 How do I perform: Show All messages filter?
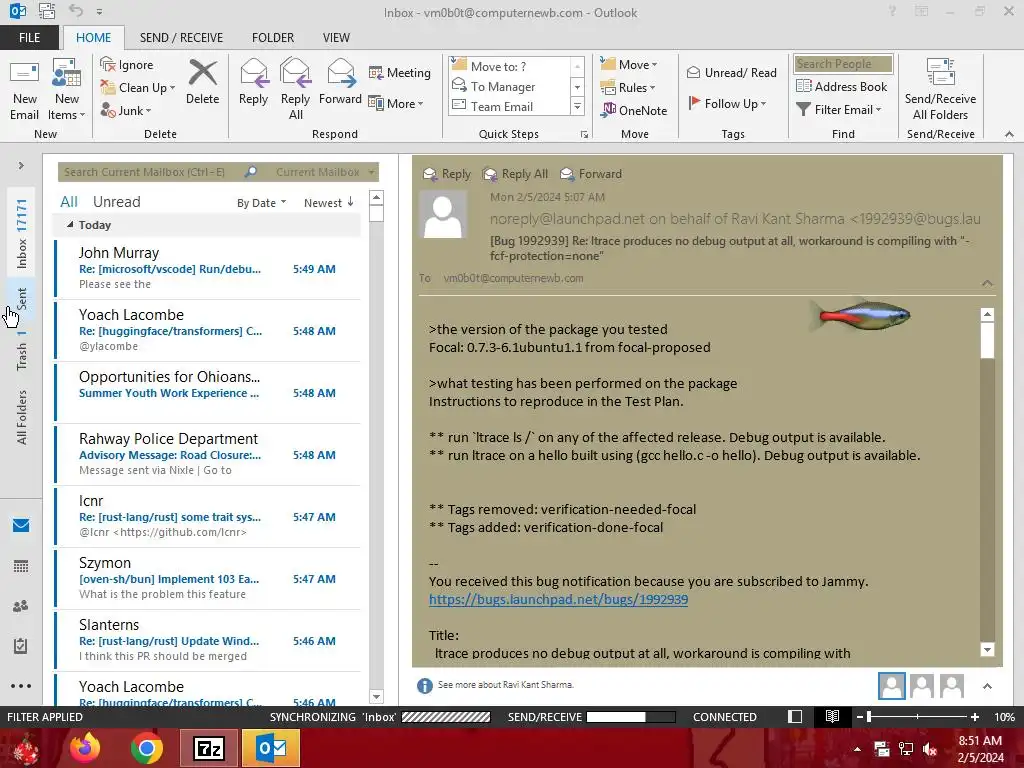point(69,202)
